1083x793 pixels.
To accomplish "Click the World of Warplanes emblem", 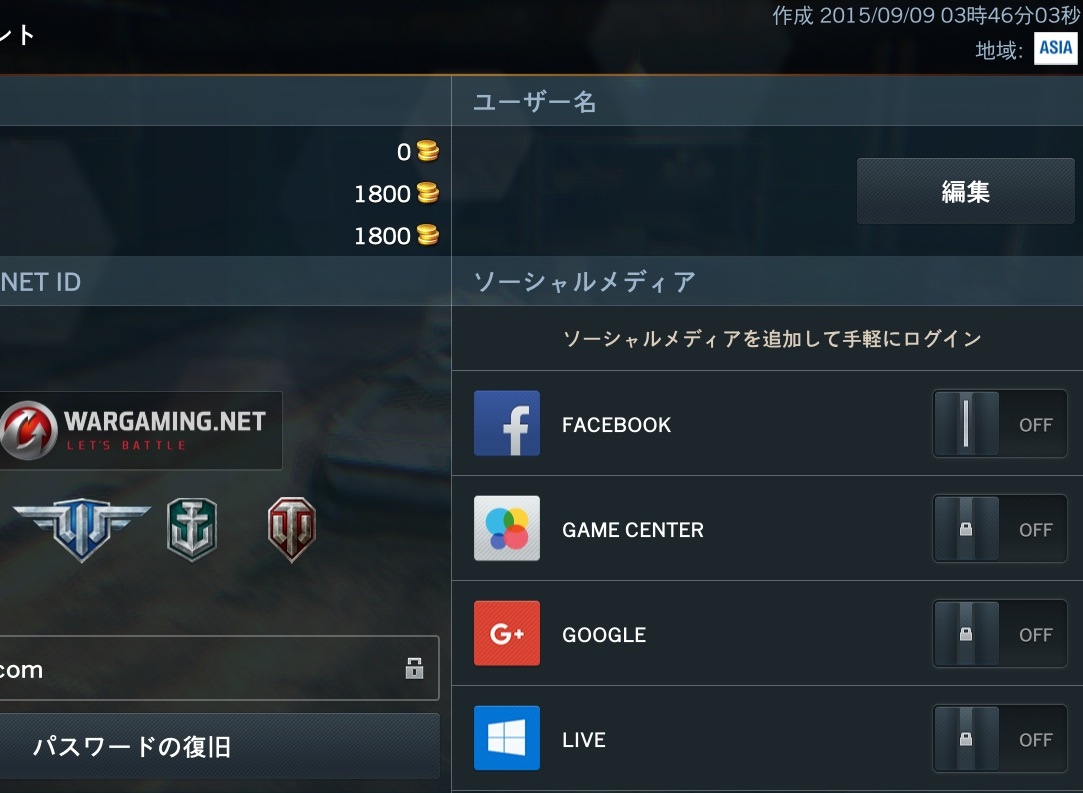I will coord(82,529).
